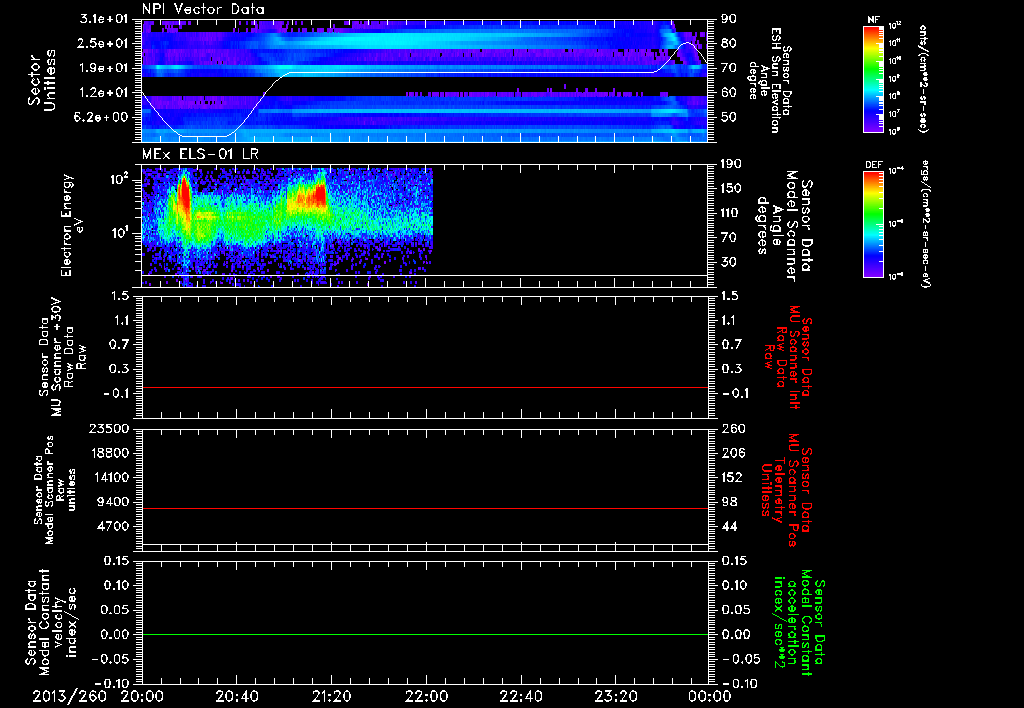Image resolution: width=1024 pixels, height=708 pixels.
Task: Click the 20:00 time tick label
Action: (142, 696)
